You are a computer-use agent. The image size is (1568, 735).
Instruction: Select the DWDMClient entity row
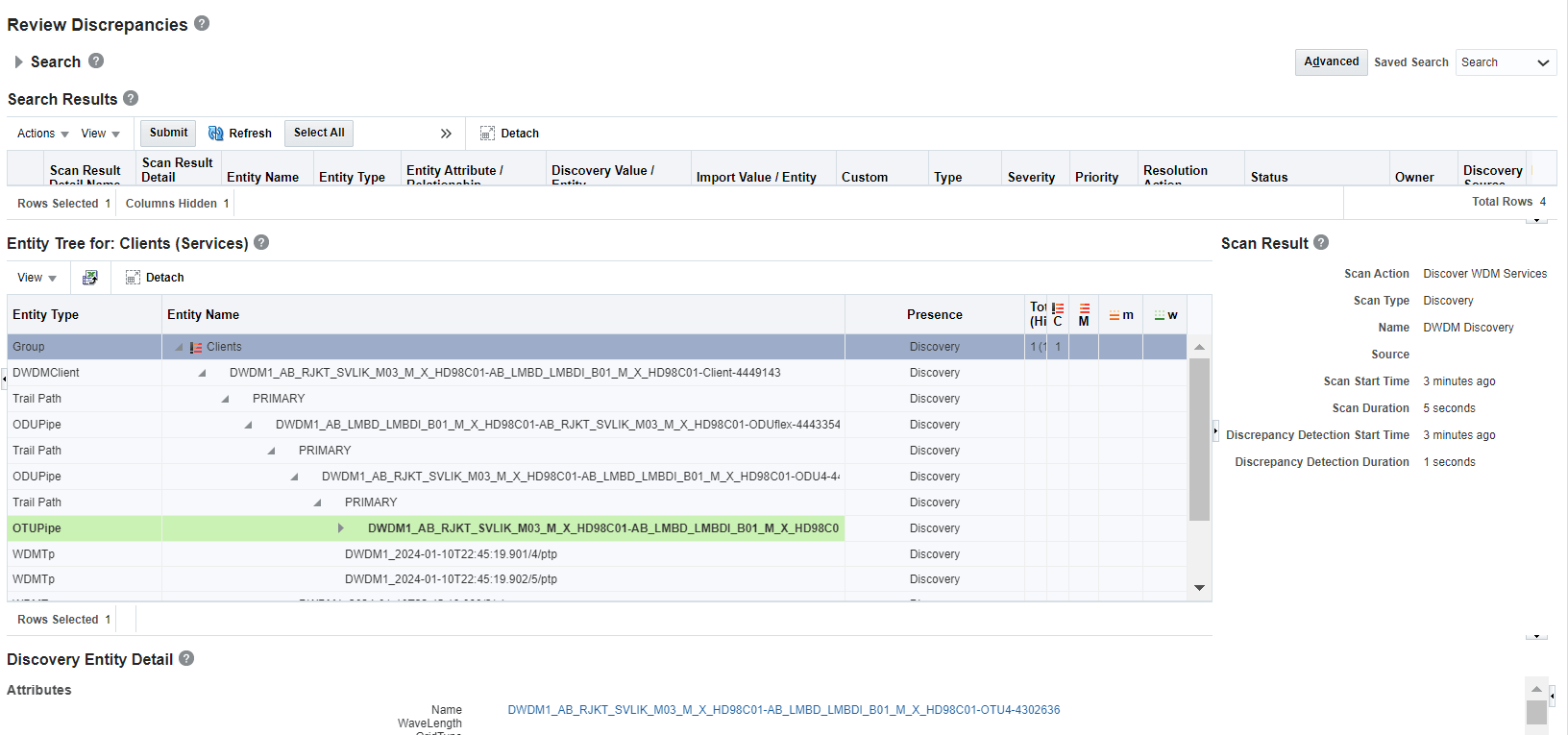click(x=597, y=373)
